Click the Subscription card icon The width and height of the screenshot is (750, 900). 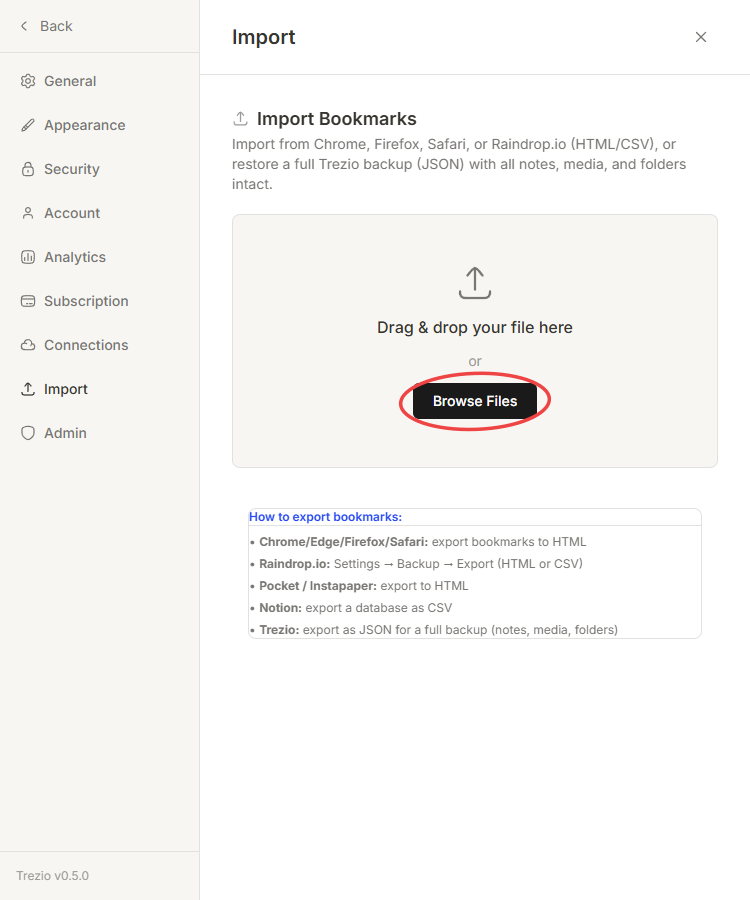28,301
